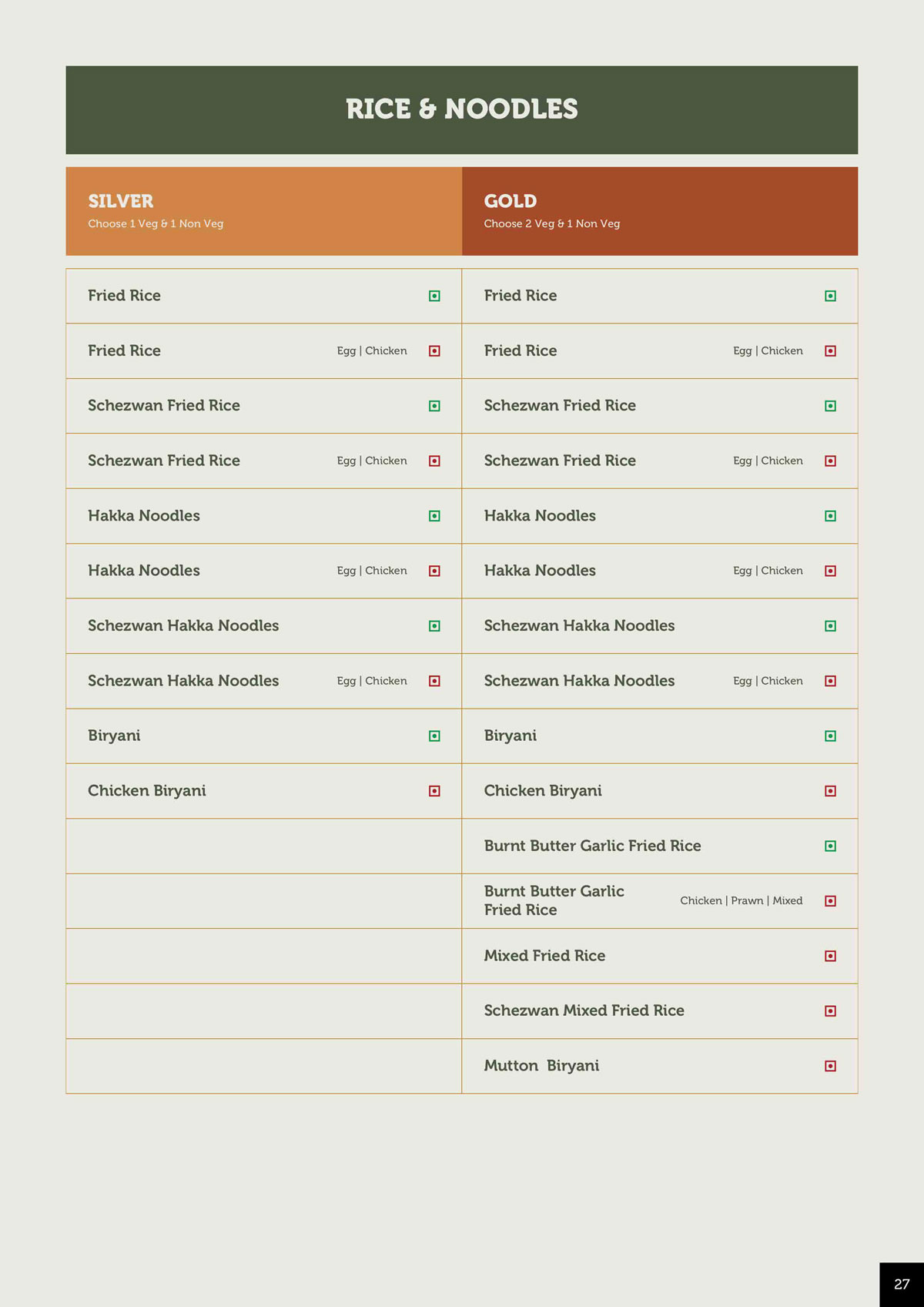
Task: Click the green veg icon for Silver Hakka Noodles
Action: [434, 516]
